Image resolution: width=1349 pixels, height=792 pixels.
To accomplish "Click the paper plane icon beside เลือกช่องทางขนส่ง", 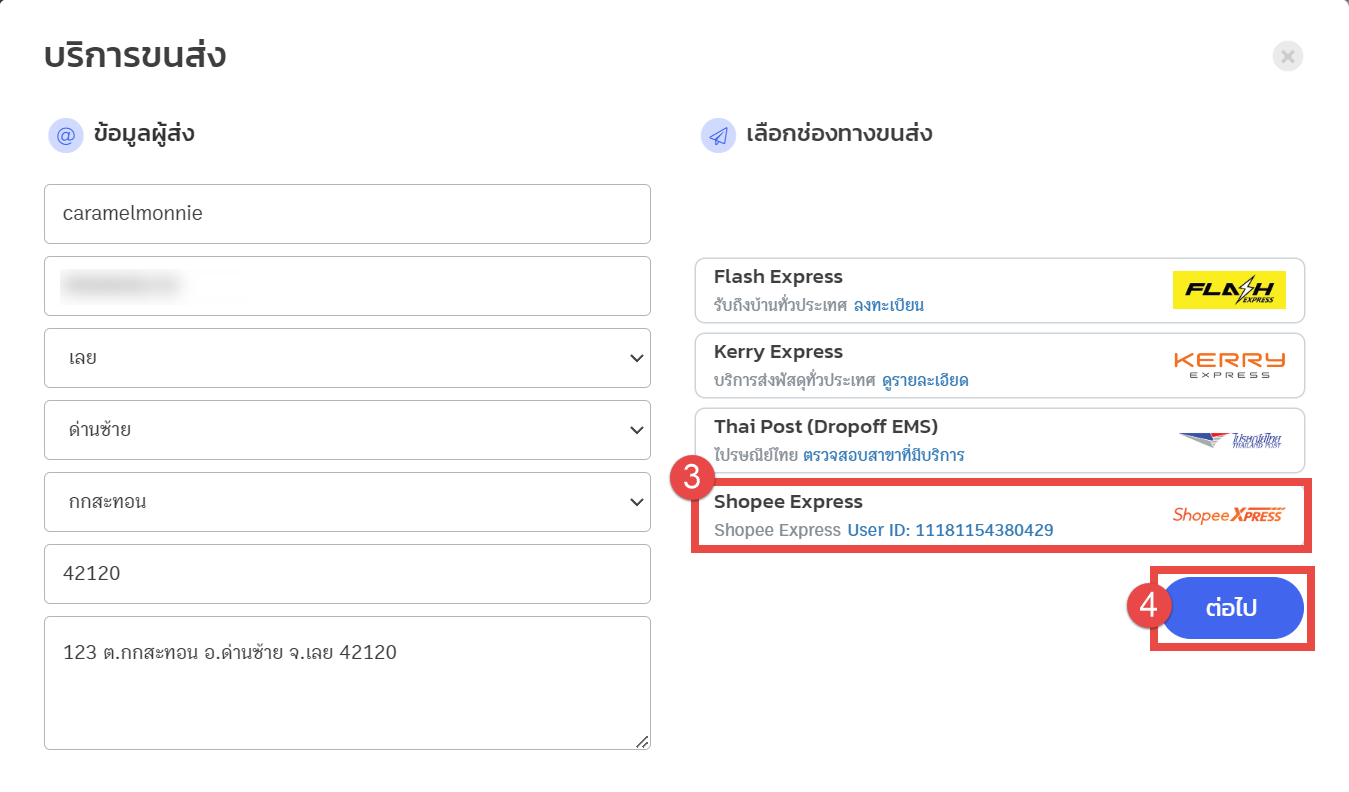I will (718, 136).
